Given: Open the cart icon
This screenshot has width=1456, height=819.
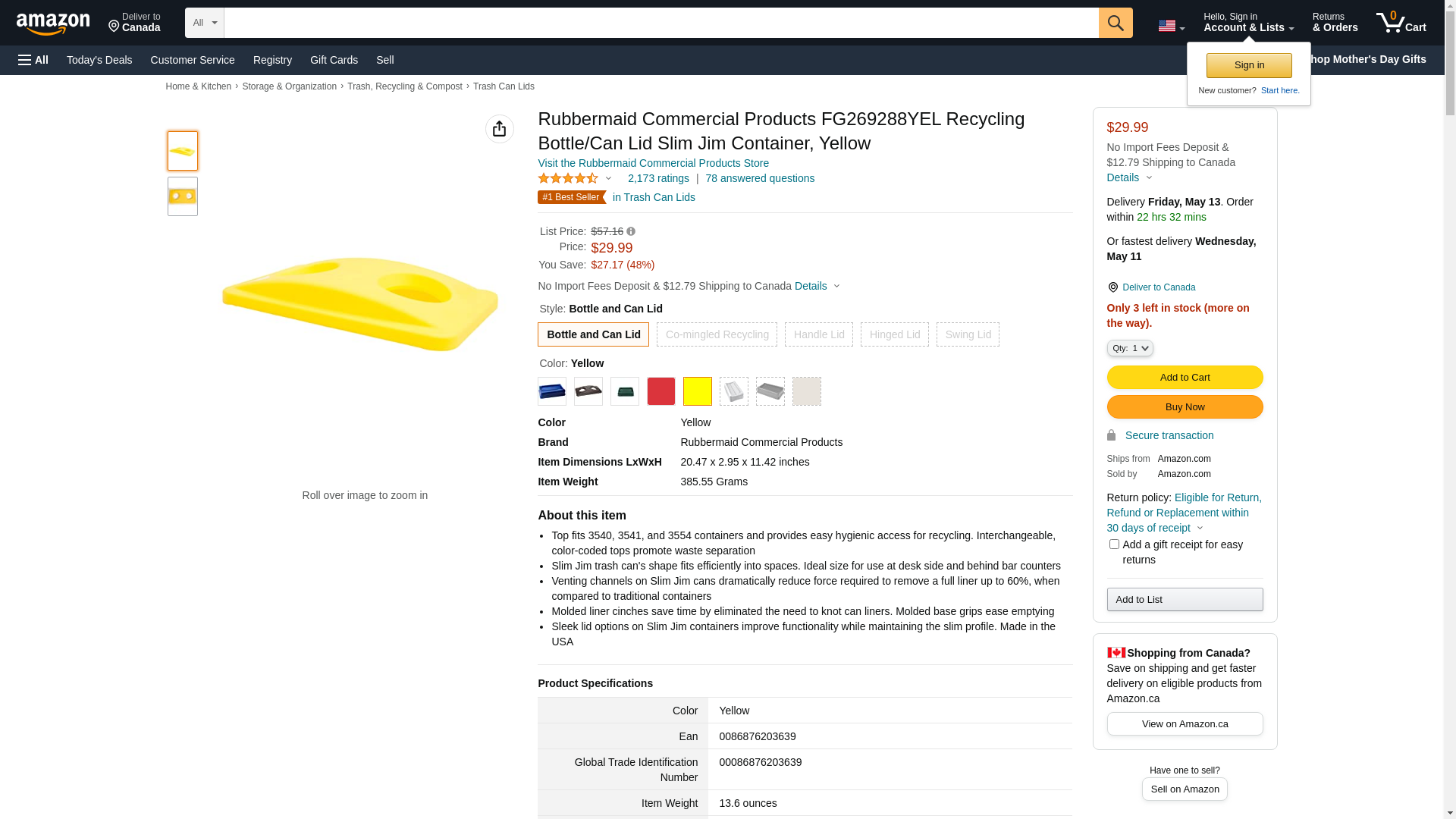Looking at the screenshot, I should (1401, 23).
